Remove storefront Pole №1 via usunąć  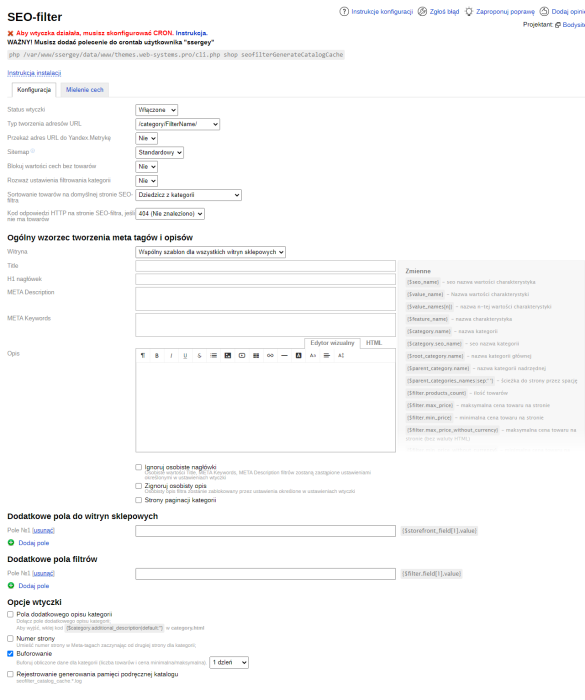pyautogui.click(x=43, y=530)
